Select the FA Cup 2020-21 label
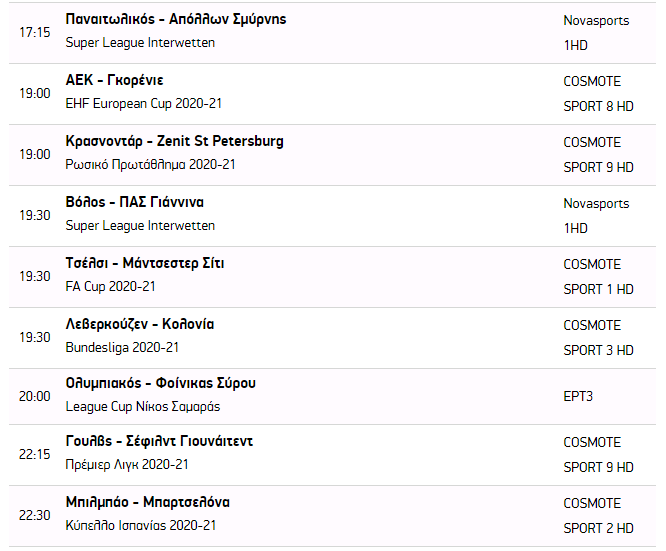Image resolution: width=666 pixels, height=551 pixels. [111, 287]
